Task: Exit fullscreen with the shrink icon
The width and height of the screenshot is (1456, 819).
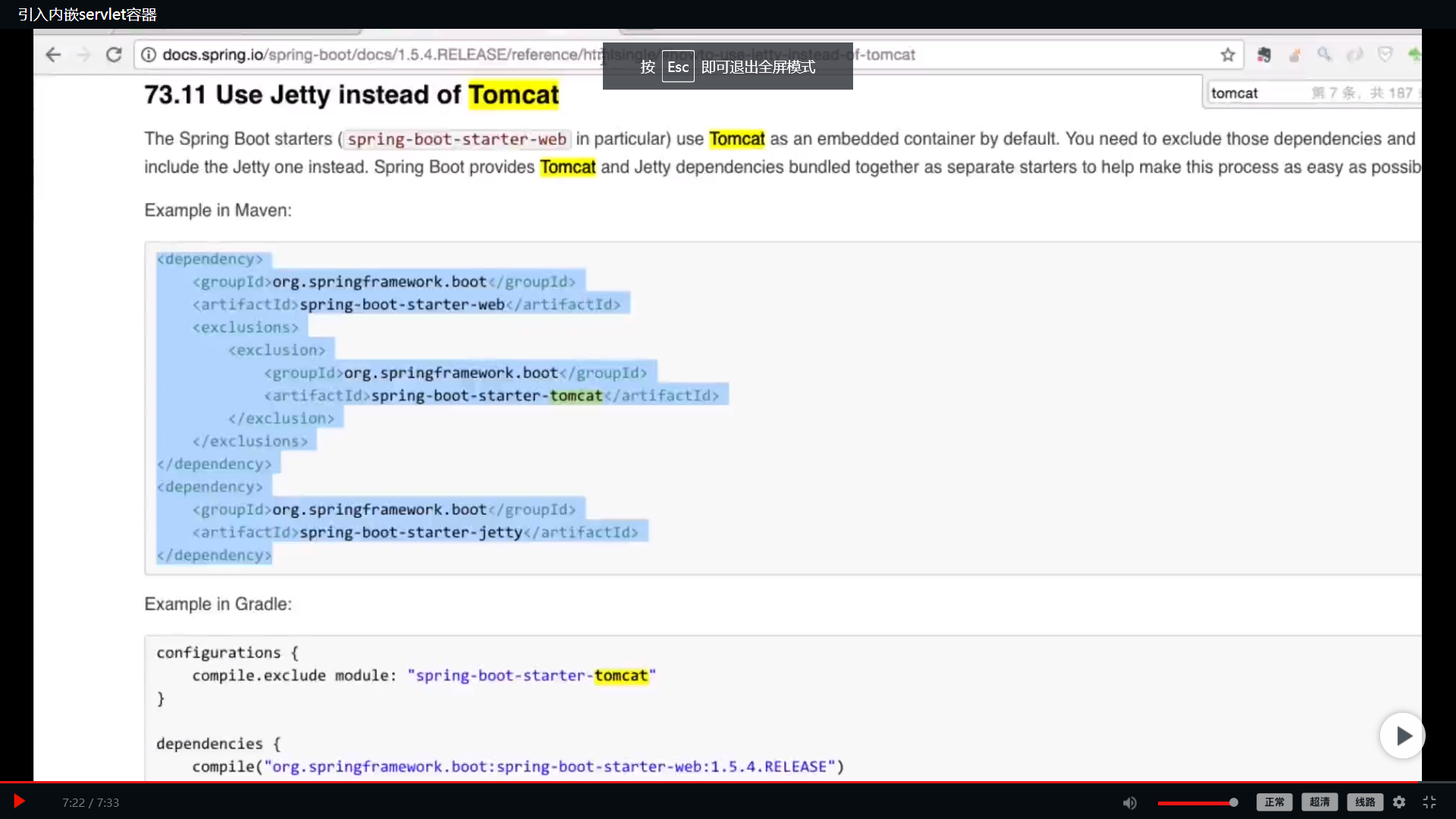Action: [x=1429, y=802]
